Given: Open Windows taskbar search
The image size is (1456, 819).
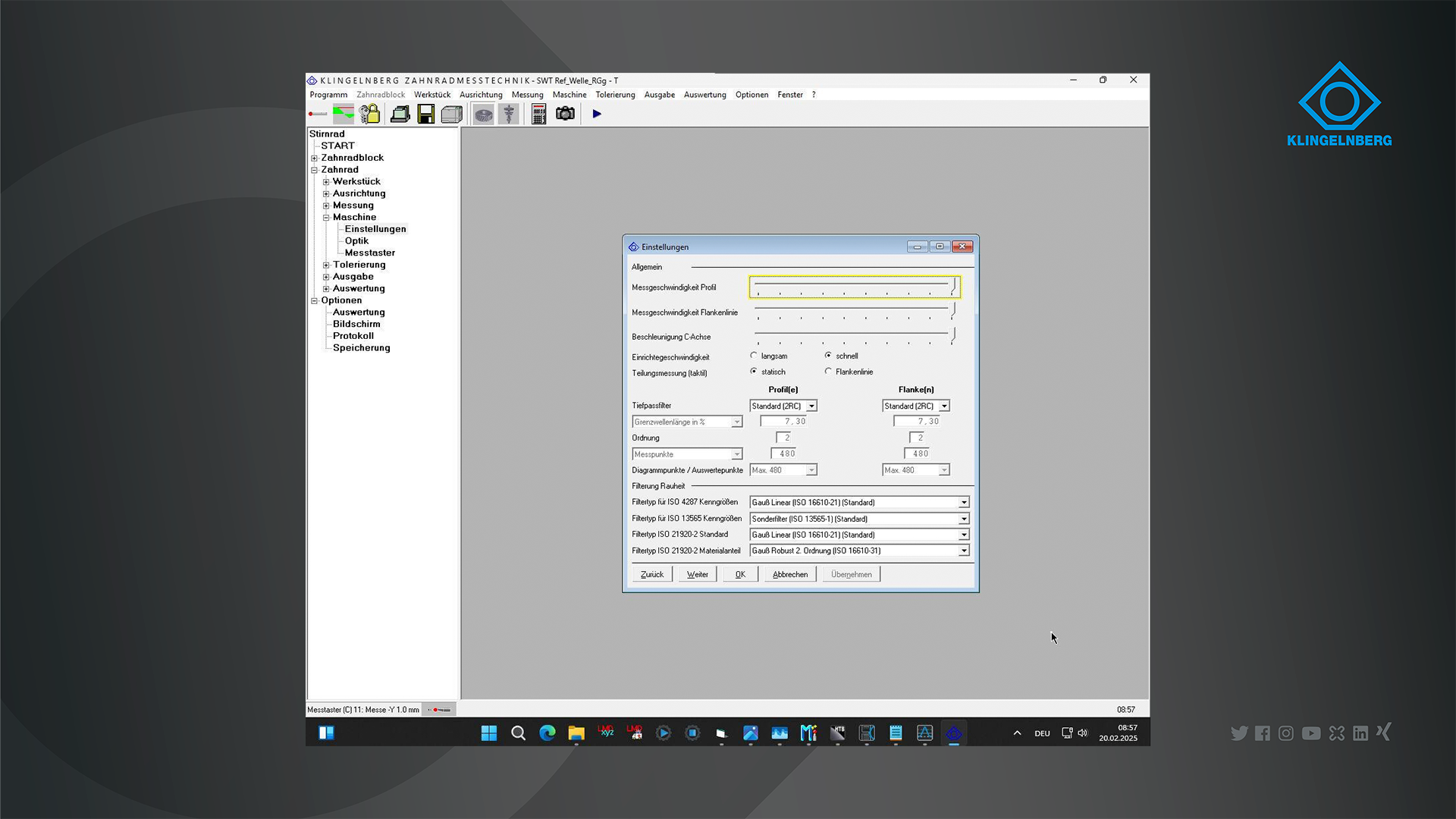Looking at the screenshot, I should click(519, 733).
